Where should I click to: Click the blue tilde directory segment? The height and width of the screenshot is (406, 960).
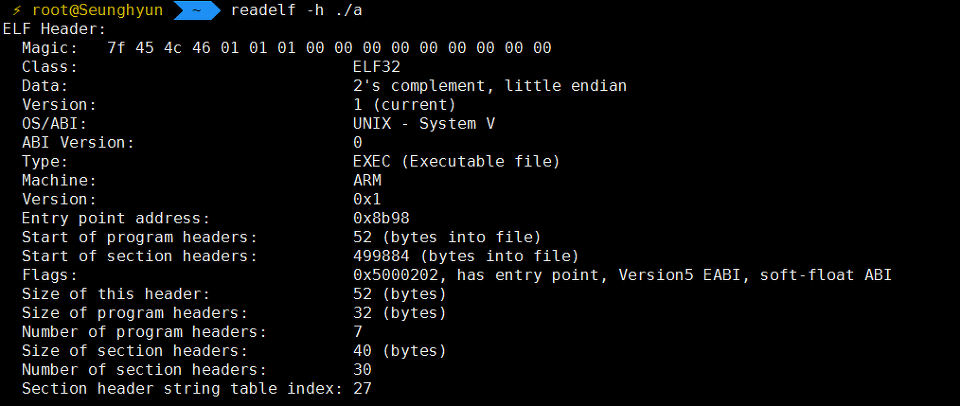[197, 10]
